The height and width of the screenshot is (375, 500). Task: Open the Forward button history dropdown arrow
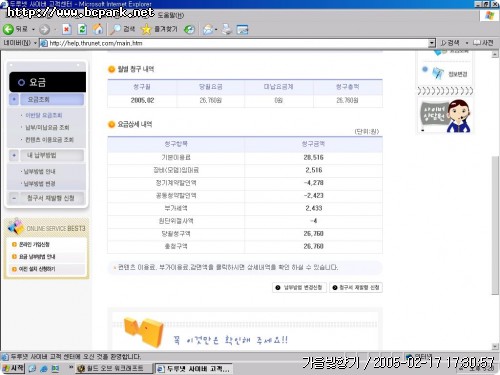[x=55, y=30]
